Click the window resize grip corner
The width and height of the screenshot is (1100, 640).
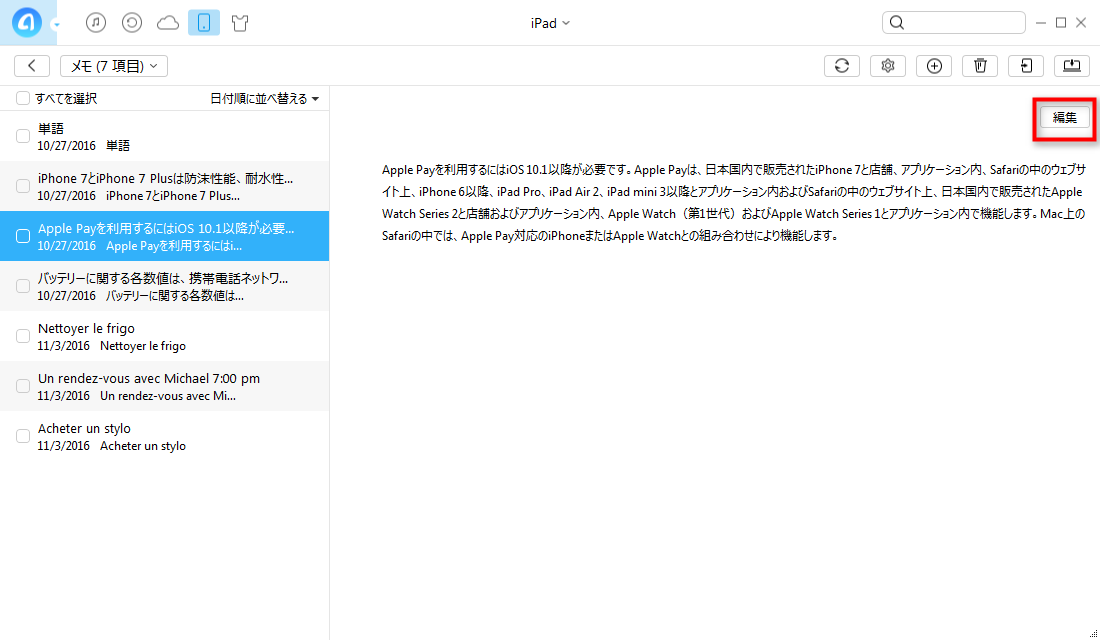1093,634
